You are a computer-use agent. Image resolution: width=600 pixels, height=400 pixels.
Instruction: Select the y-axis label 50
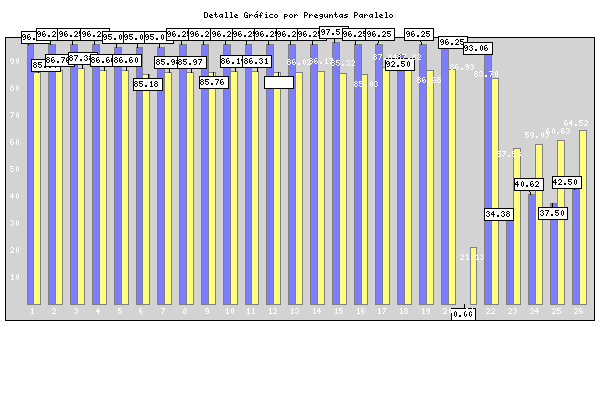15,169
